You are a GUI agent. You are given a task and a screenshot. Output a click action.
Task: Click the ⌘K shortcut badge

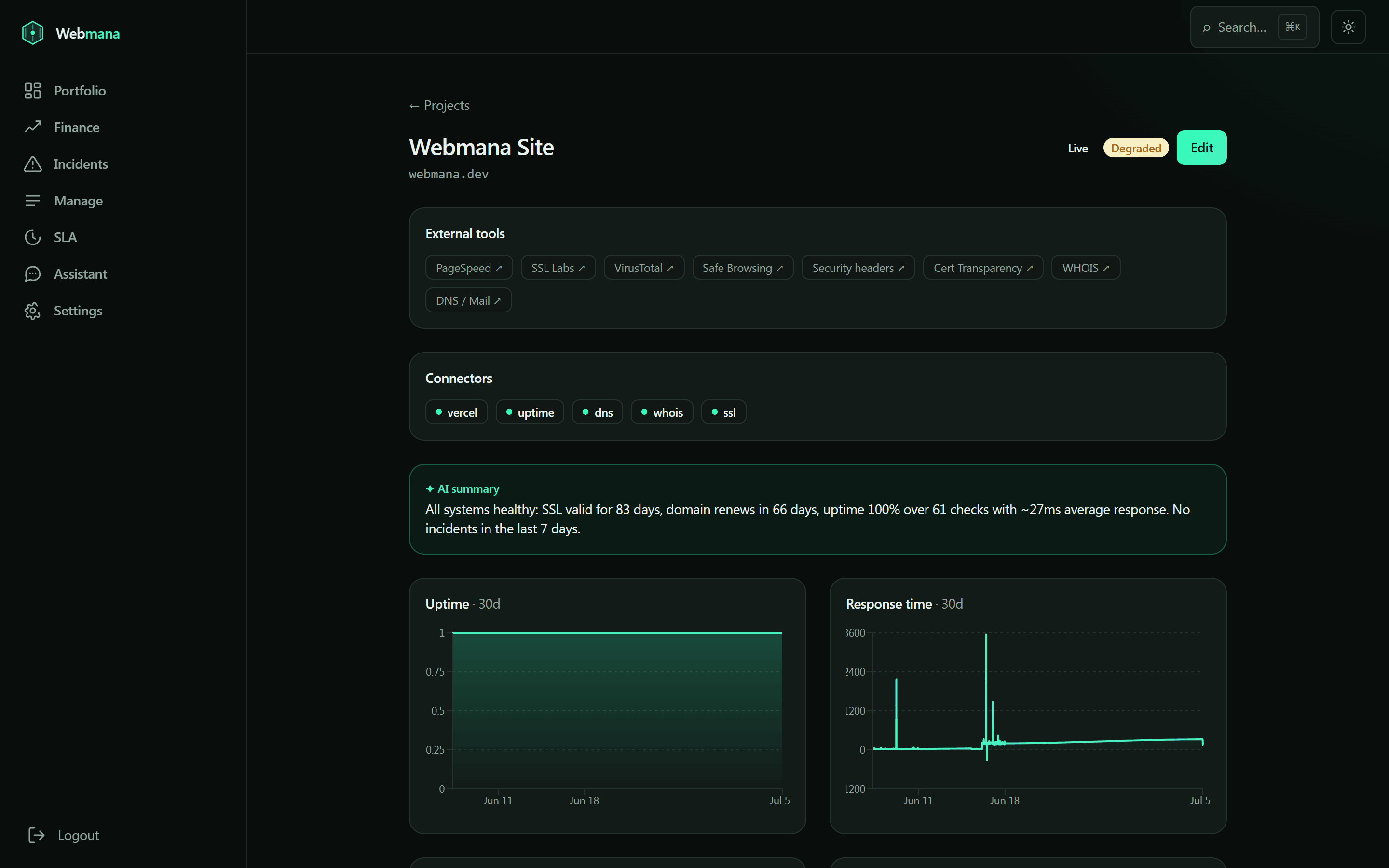click(x=1292, y=27)
